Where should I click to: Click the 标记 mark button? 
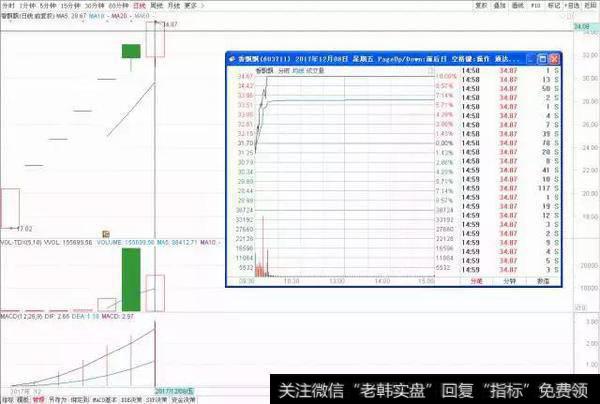click(554, 5)
